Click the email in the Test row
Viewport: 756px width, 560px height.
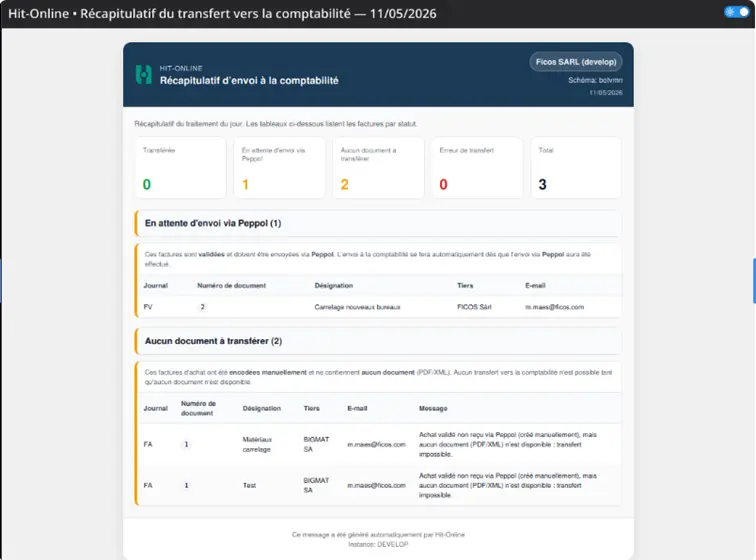click(x=377, y=485)
